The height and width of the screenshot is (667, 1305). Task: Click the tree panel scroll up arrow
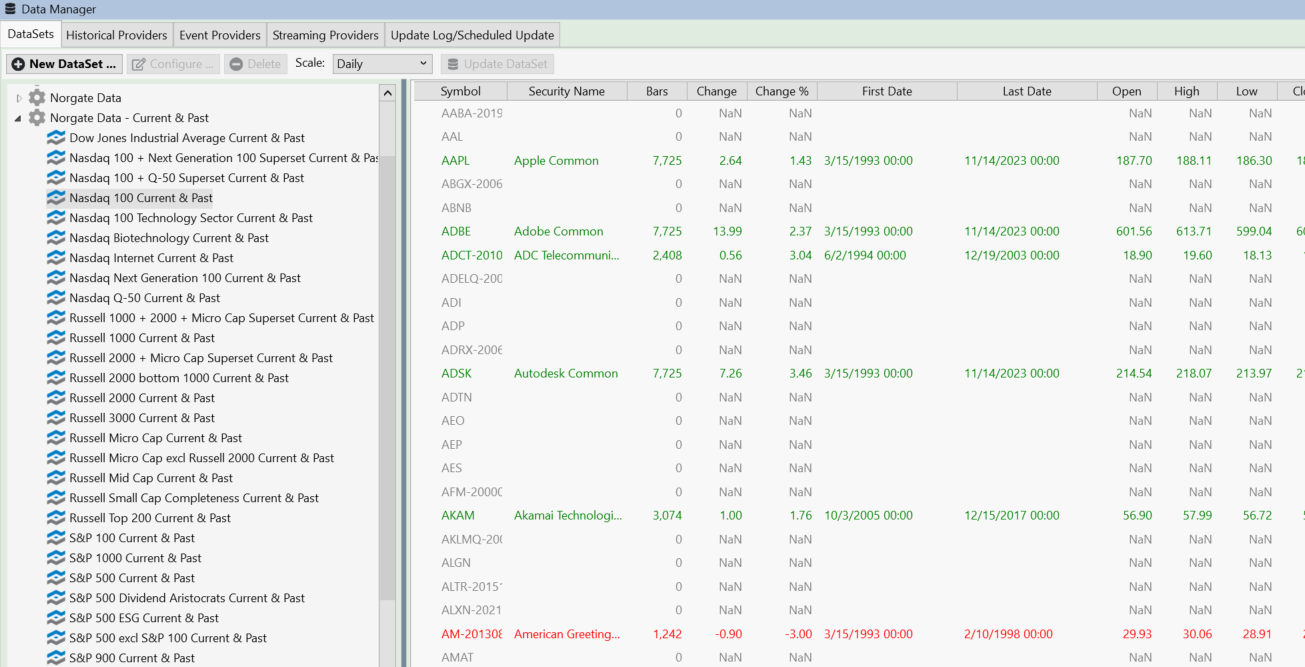(x=387, y=93)
